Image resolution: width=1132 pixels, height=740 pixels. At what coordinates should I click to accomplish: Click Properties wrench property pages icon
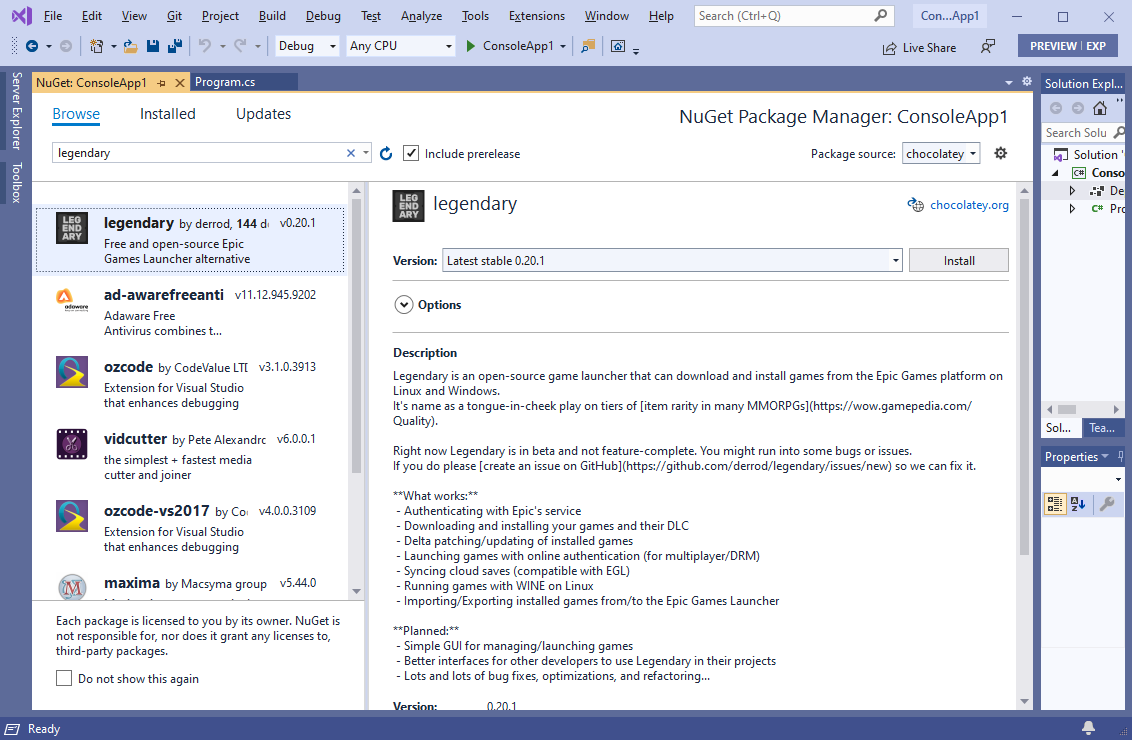click(1106, 504)
